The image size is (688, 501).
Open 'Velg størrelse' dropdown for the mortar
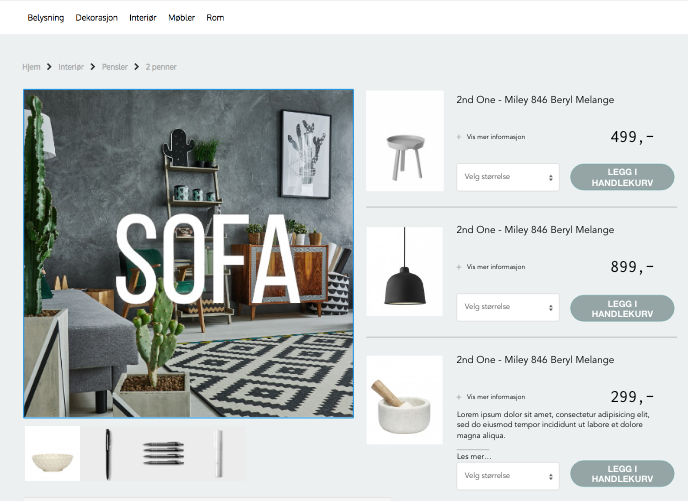tap(507, 476)
